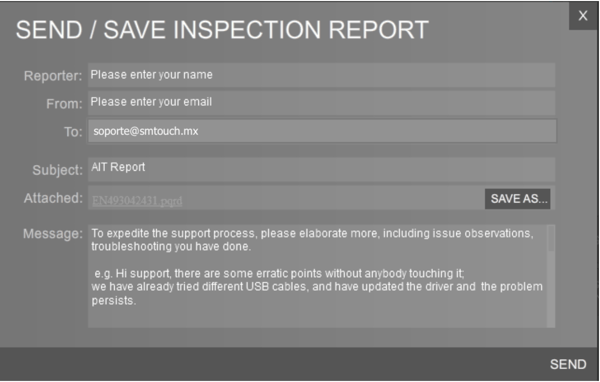Viewport: 600px width, 382px height.
Task: Send the inspection report with SEND
Action: [x=568, y=364]
